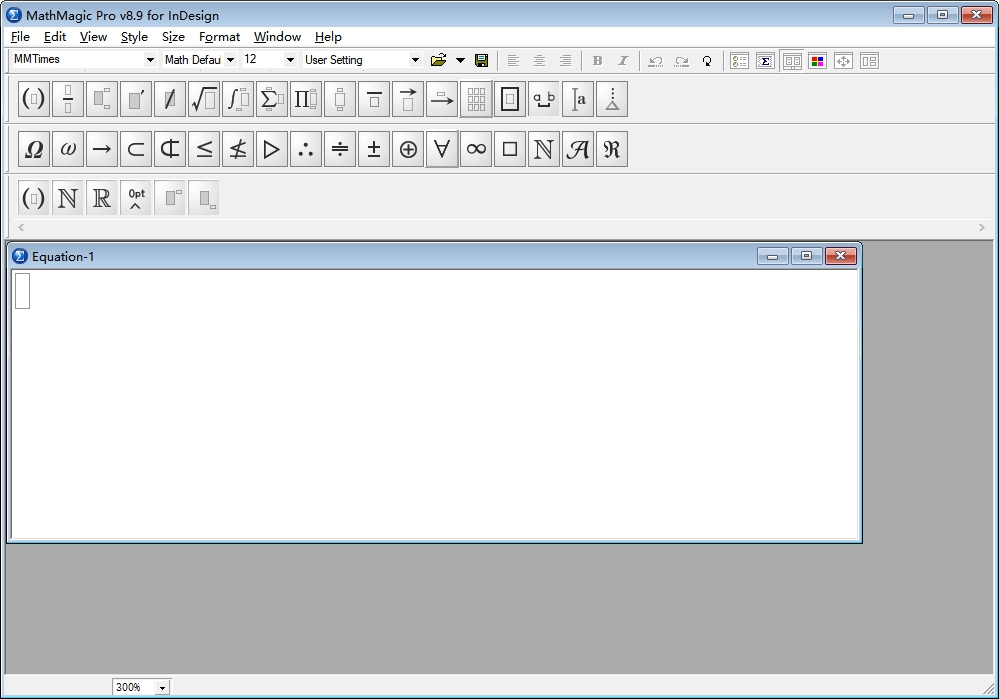This screenshot has height=699, width=999.
Task: Open the division operator palette
Action: [x=340, y=149]
